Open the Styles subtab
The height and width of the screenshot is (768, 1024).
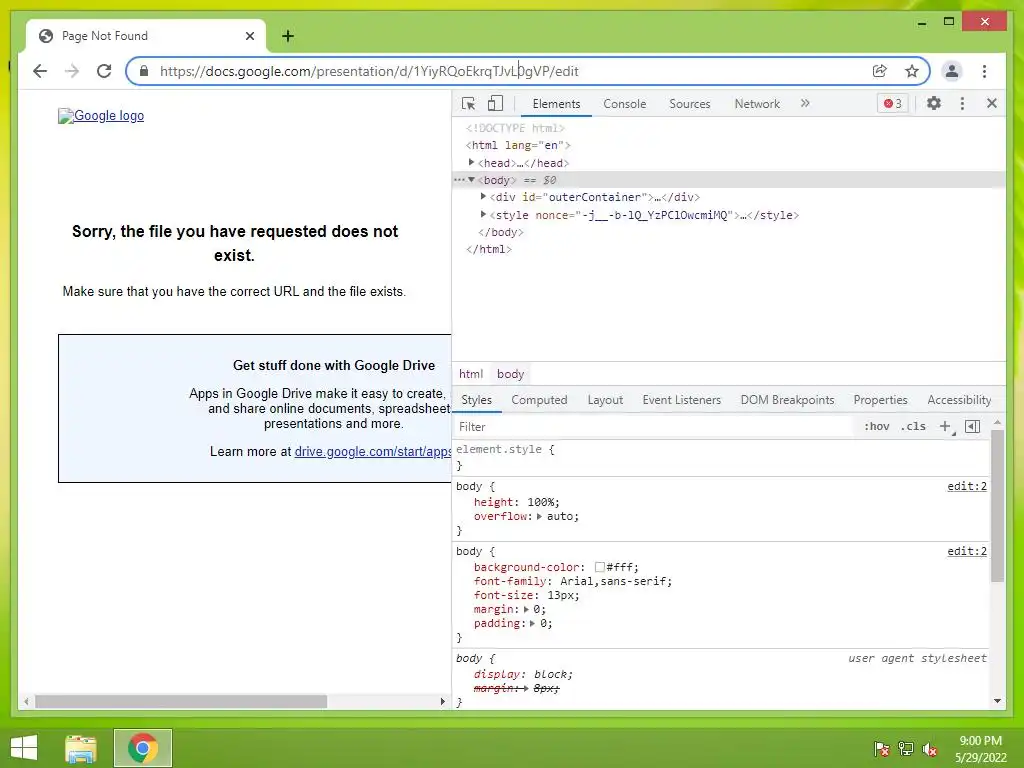click(x=476, y=400)
